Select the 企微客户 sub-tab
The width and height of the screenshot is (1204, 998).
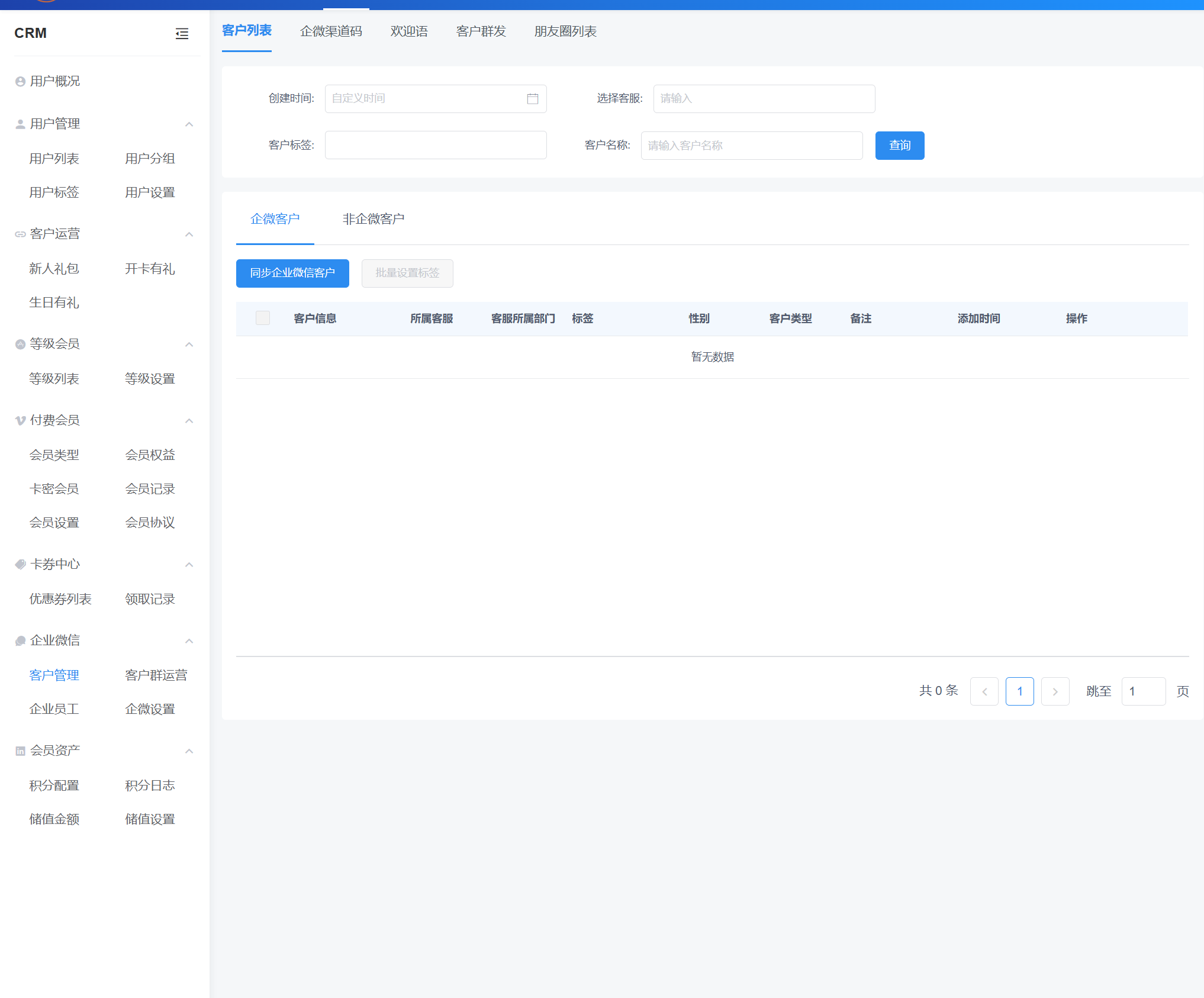(x=275, y=219)
